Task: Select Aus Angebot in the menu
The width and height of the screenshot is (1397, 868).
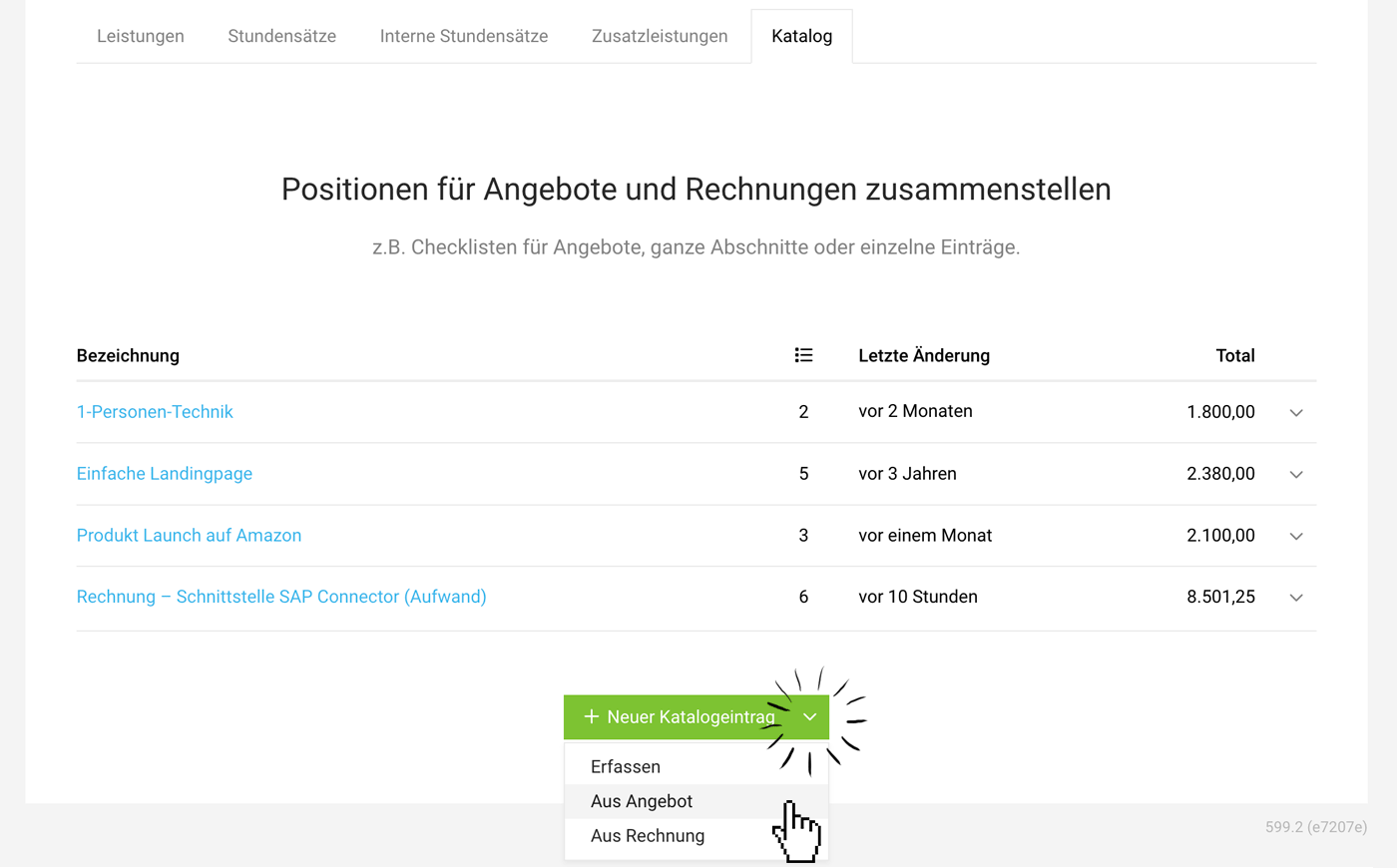Action: [x=642, y=801]
